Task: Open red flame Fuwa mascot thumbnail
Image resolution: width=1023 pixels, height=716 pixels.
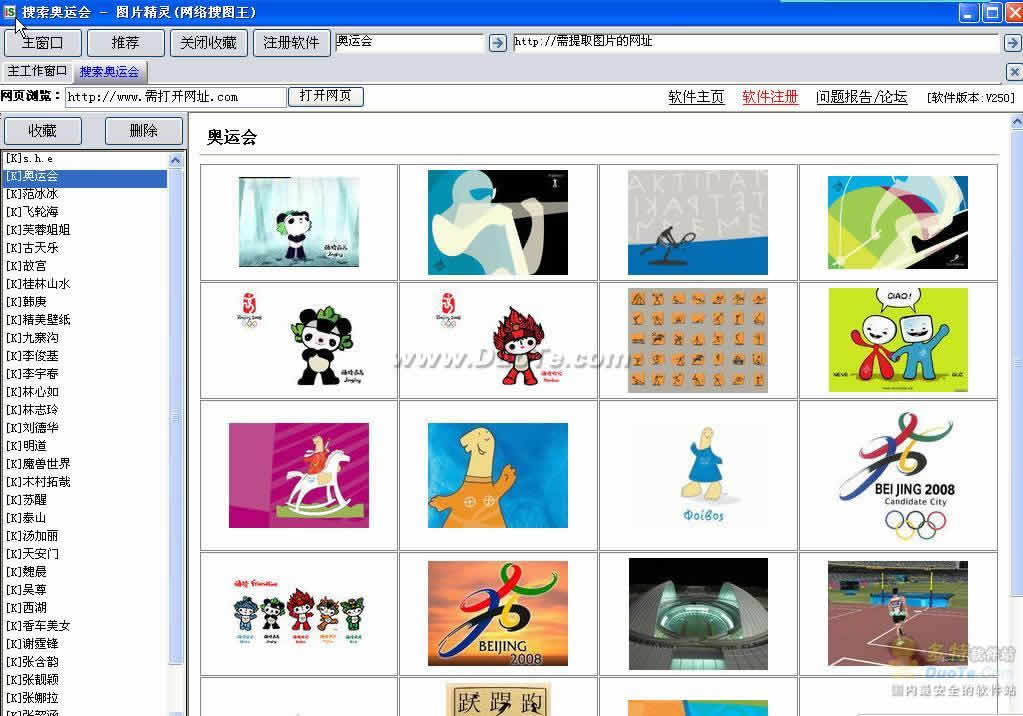Action: pyautogui.click(x=498, y=340)
